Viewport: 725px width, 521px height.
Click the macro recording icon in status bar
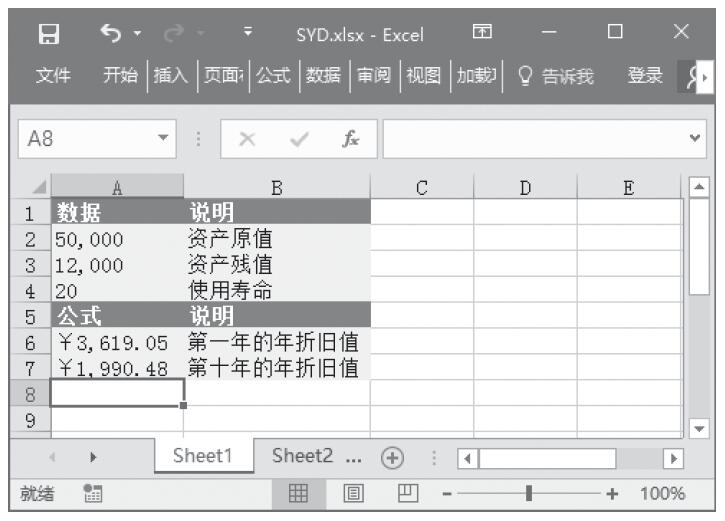(x=94, y=494)
